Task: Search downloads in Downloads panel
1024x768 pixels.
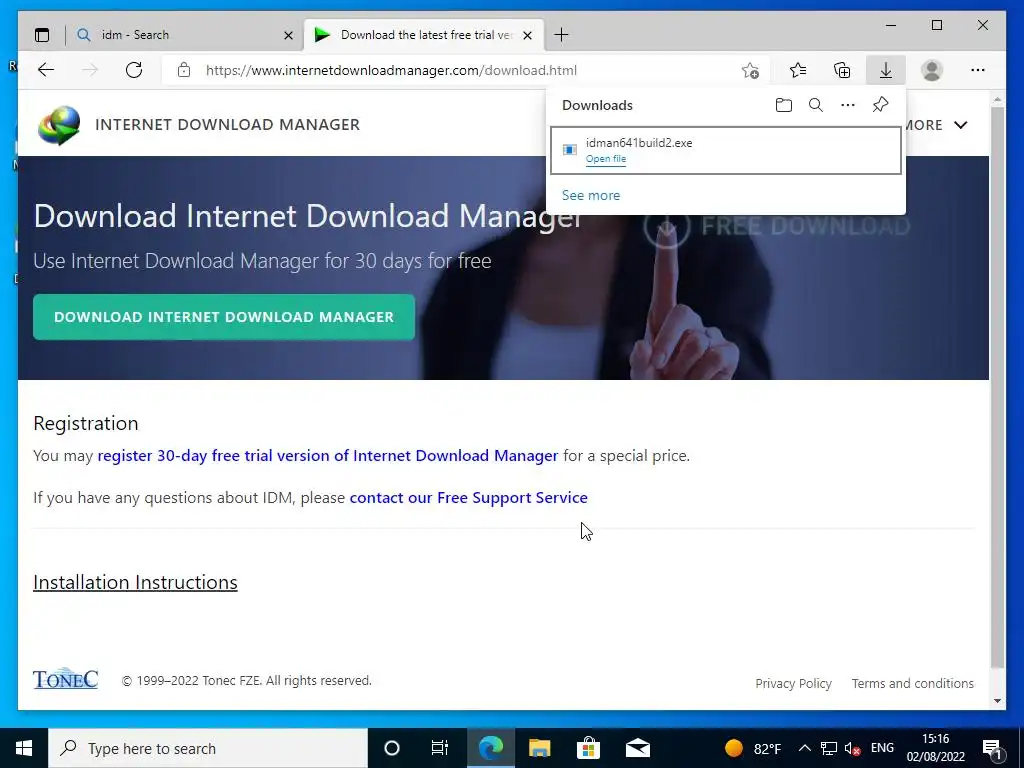Action: point(816,105)
